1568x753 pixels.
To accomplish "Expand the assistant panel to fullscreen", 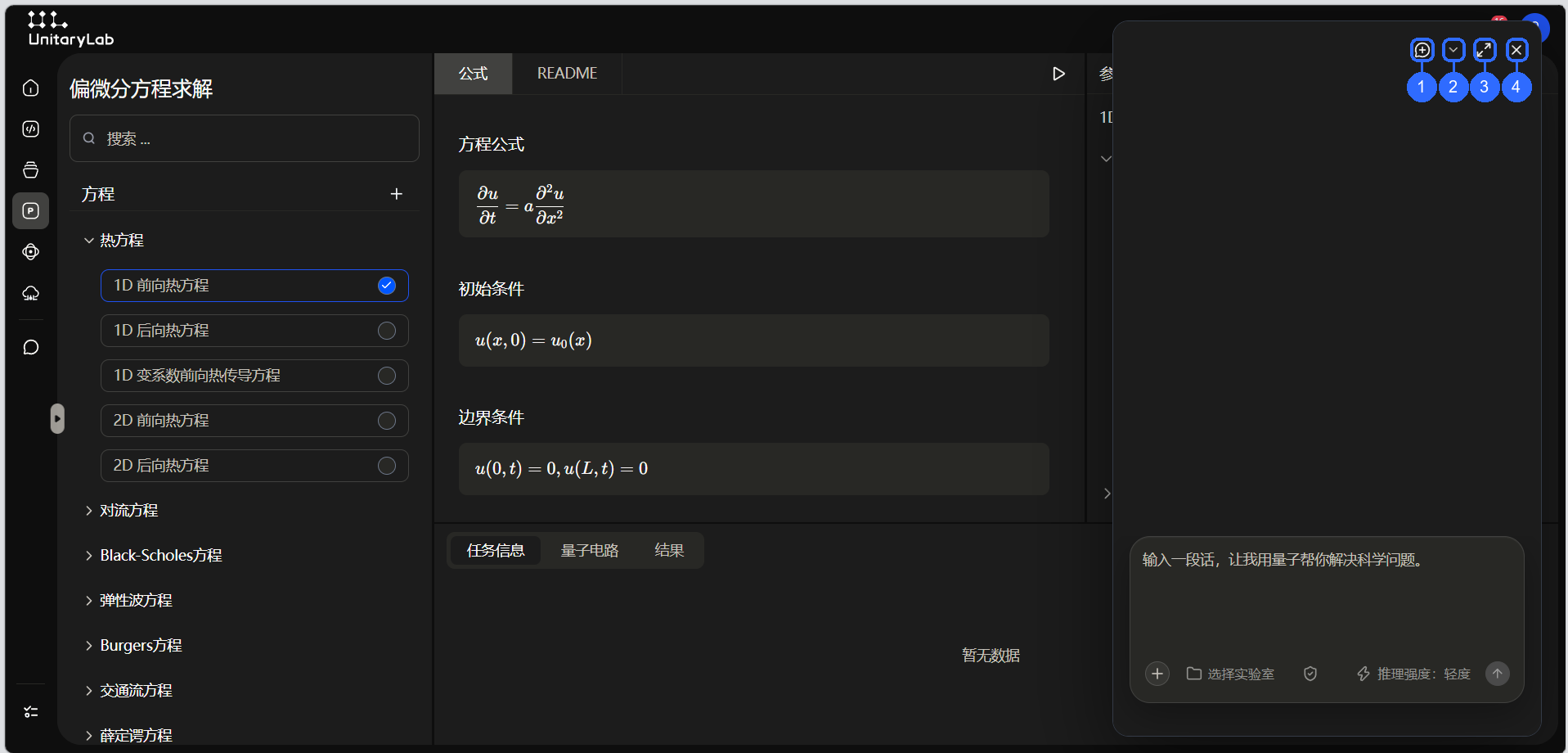I will pos(1485,50).
